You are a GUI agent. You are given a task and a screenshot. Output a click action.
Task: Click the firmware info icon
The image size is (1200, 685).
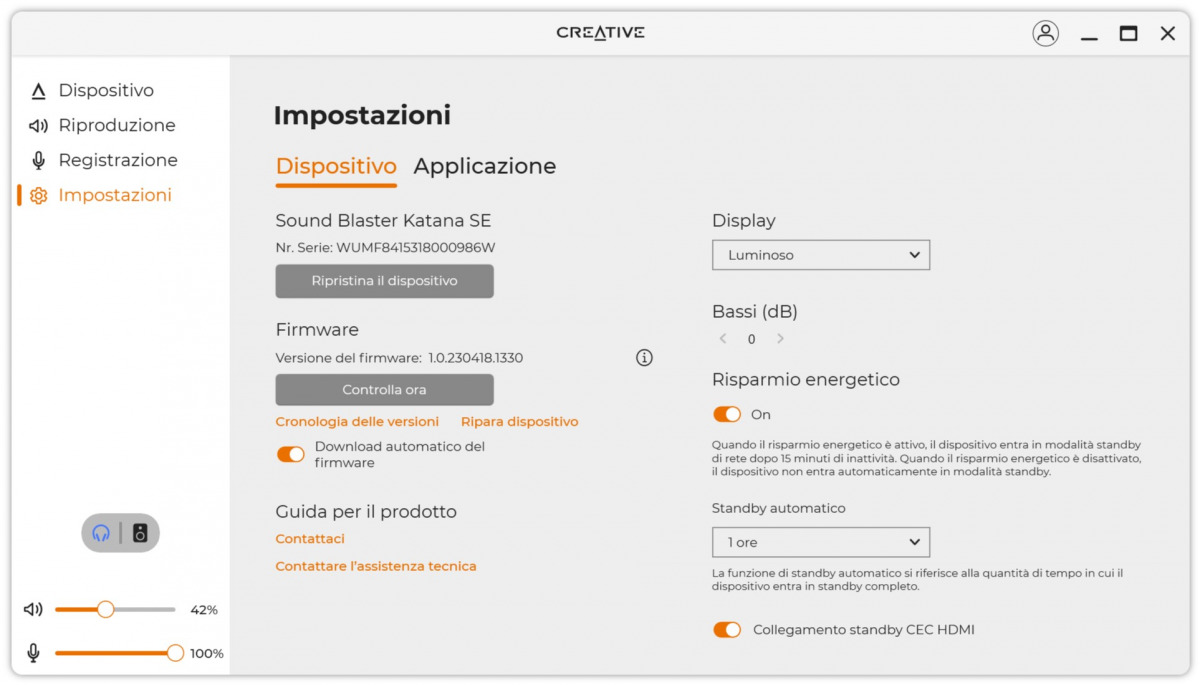[644, 358]
